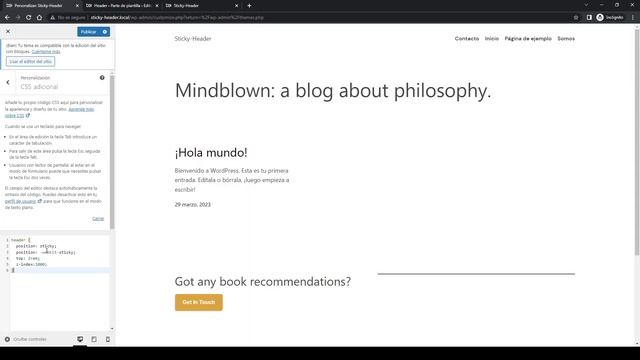
Task: Click 'Aprende más sobre CSS' link
Action: tap(49, 112)
